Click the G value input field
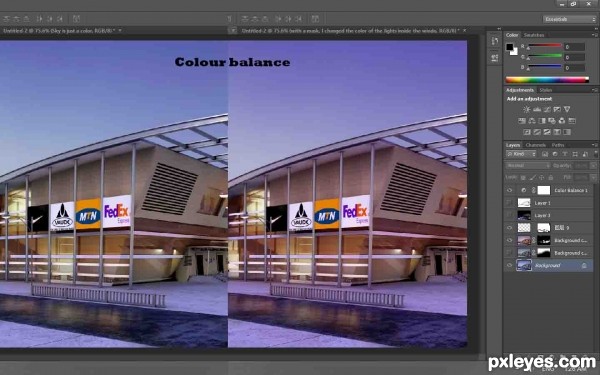Viewport: 600px width, 375px height. pyautogui.click(x=574, y=57)
